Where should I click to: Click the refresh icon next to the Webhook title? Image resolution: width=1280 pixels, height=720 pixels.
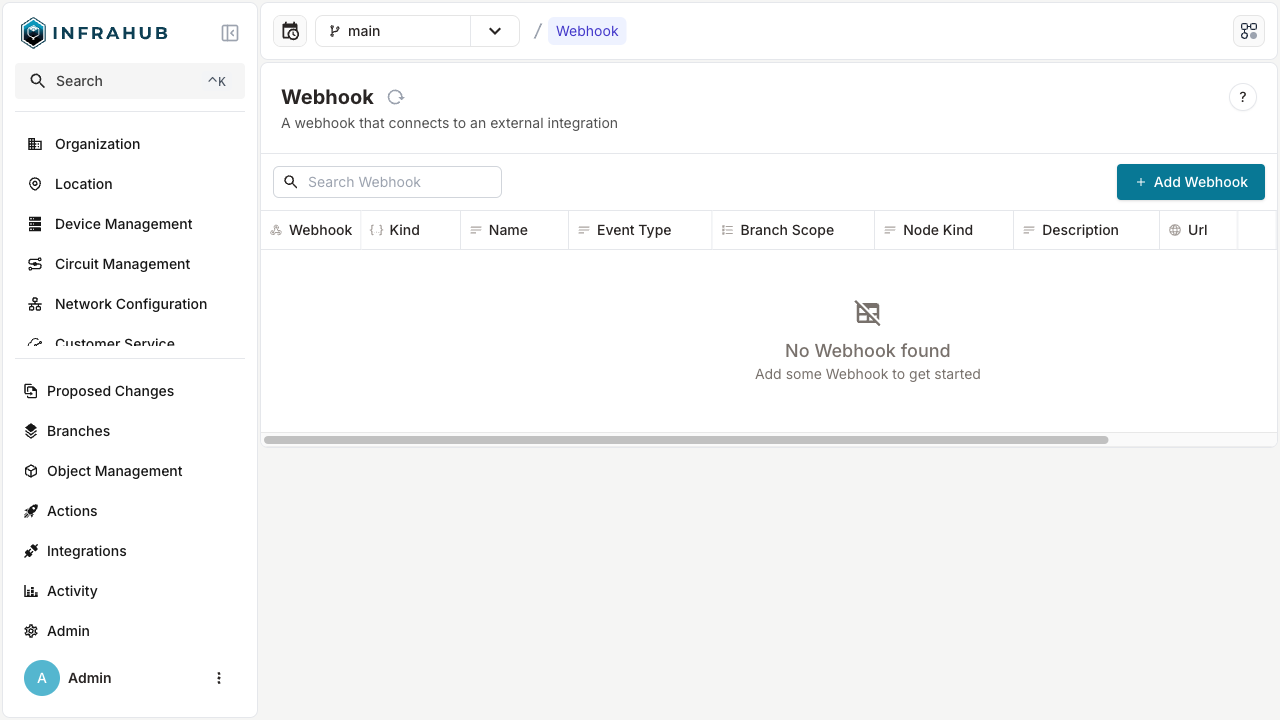pyautogui.click(x=395, y=97)
